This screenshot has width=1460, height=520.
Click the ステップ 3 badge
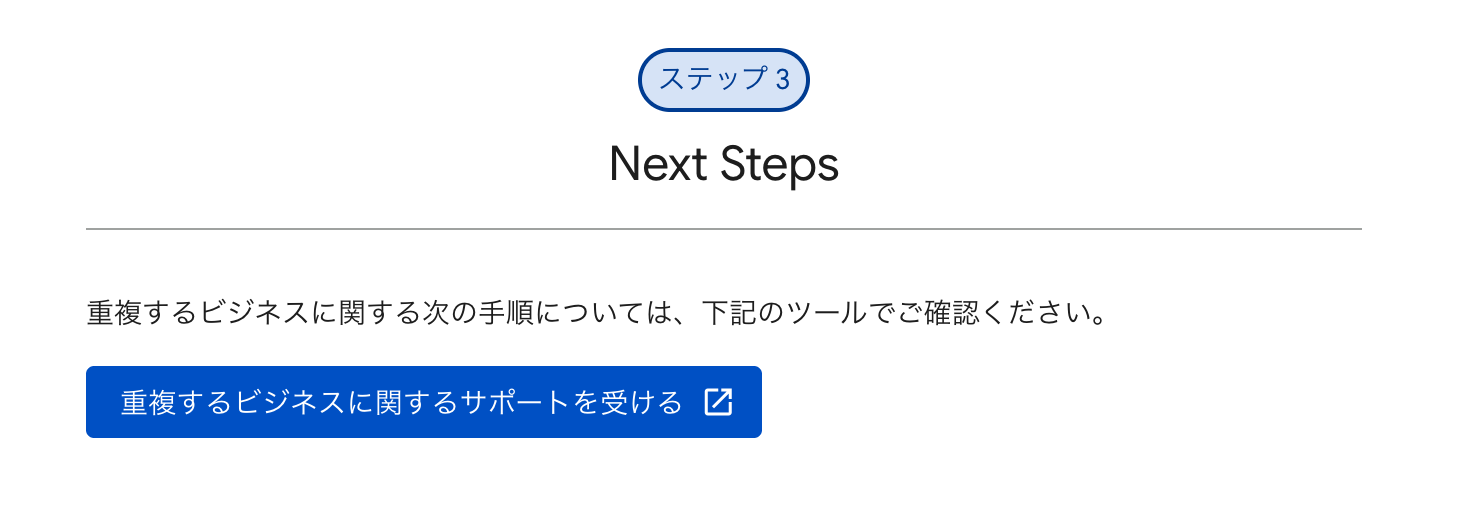coord(723,80)
